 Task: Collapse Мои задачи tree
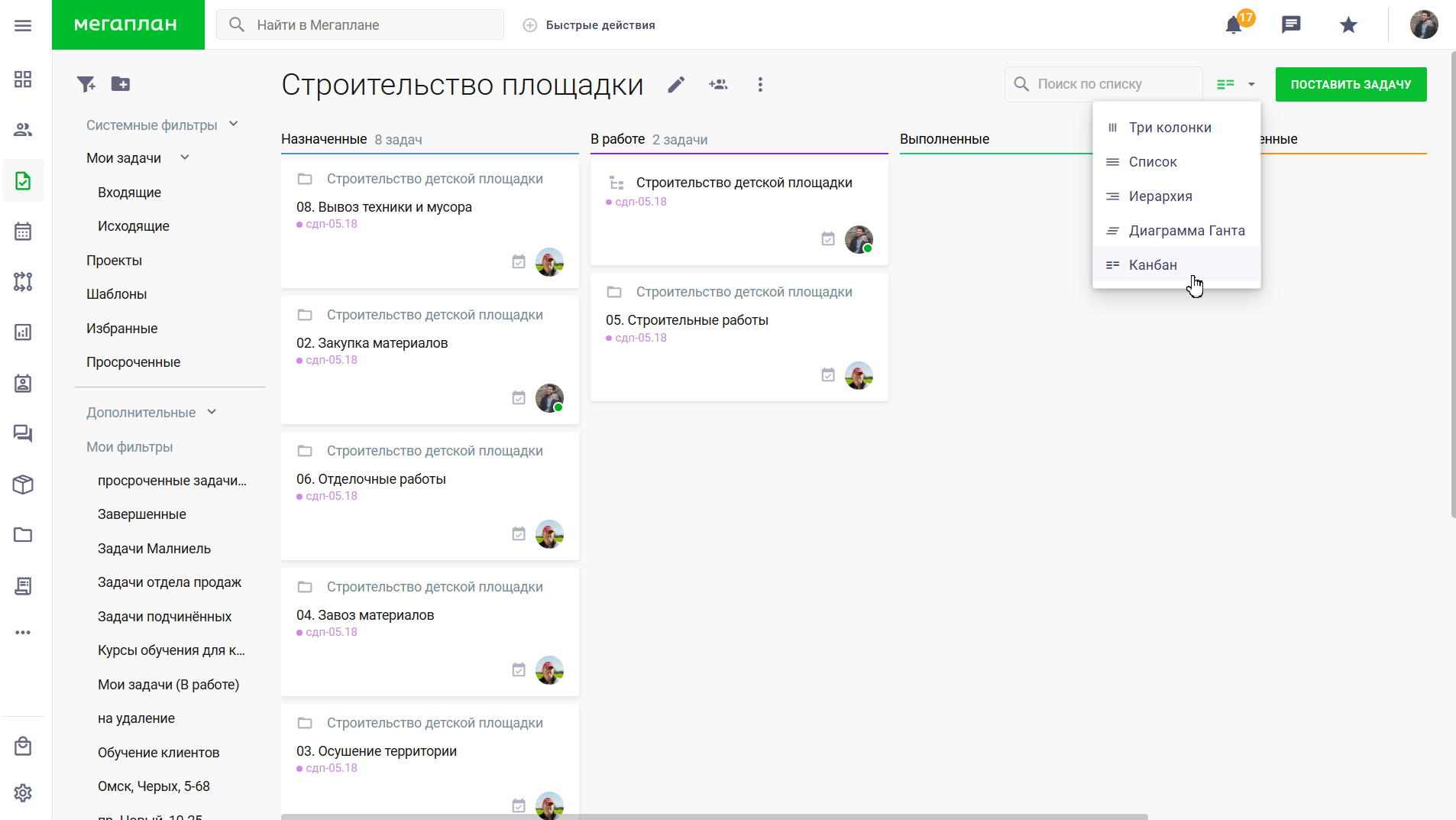pyautogui.click(x=185, y=157)
